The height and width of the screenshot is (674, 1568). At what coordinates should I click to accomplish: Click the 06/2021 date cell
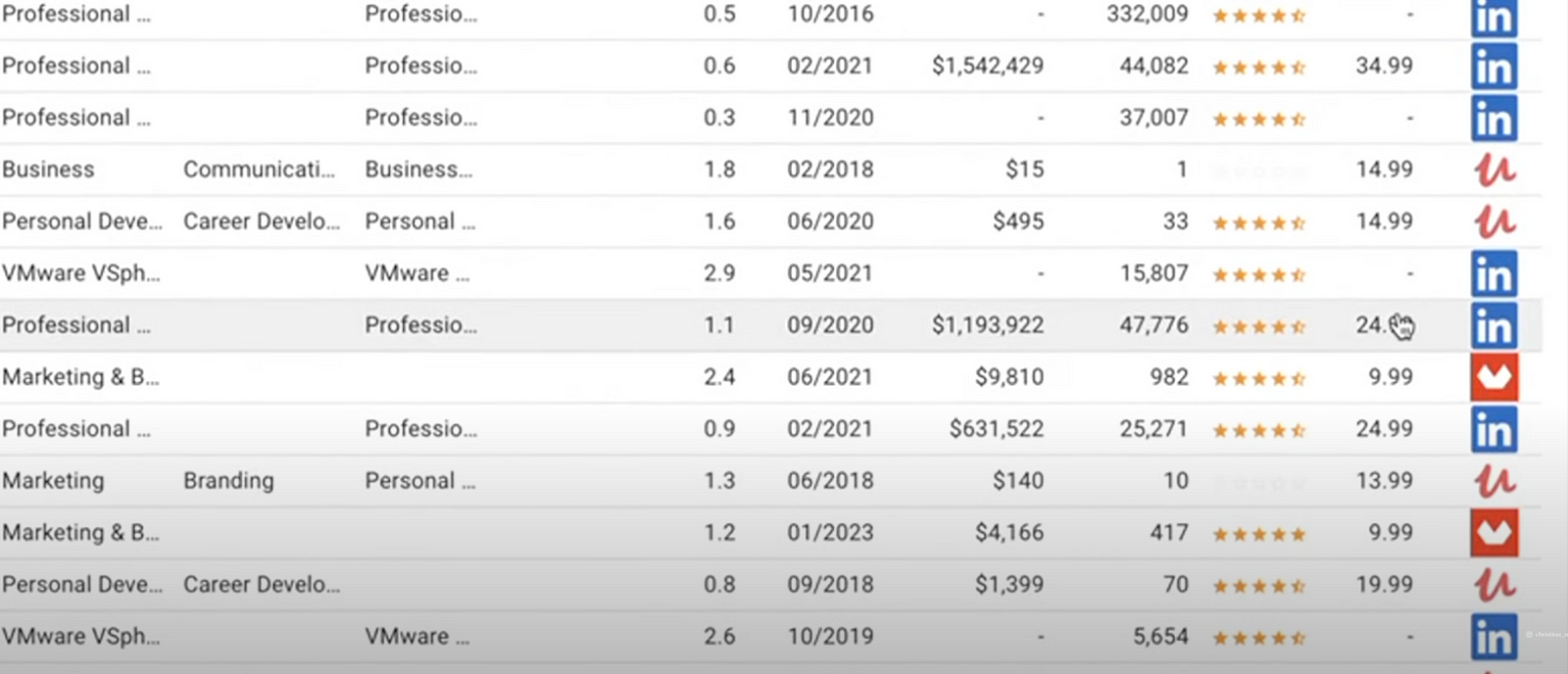tap(829, 377)
